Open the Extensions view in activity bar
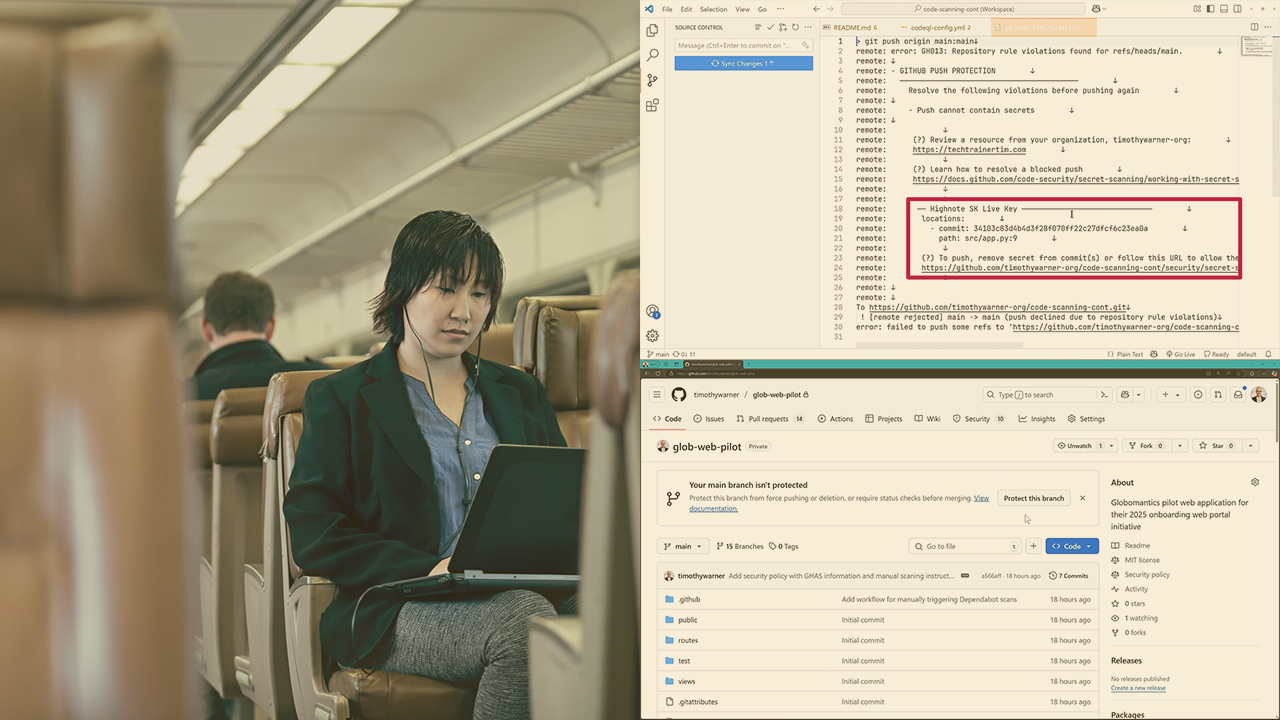This screenshot has width=1280, height=720. tap(652, 105)
